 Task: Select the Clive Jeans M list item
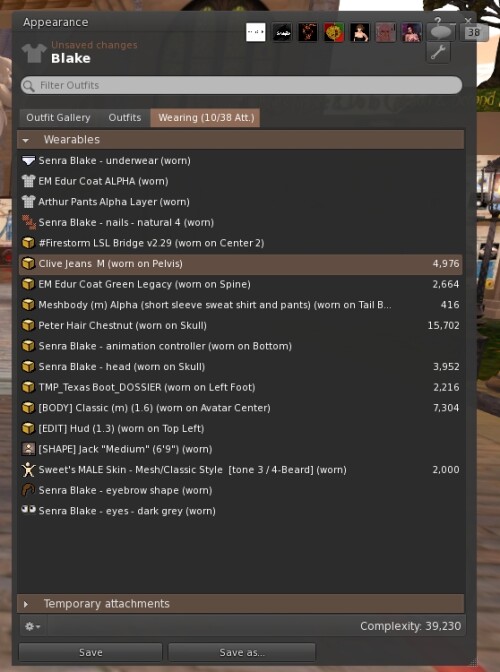[240, 264]
